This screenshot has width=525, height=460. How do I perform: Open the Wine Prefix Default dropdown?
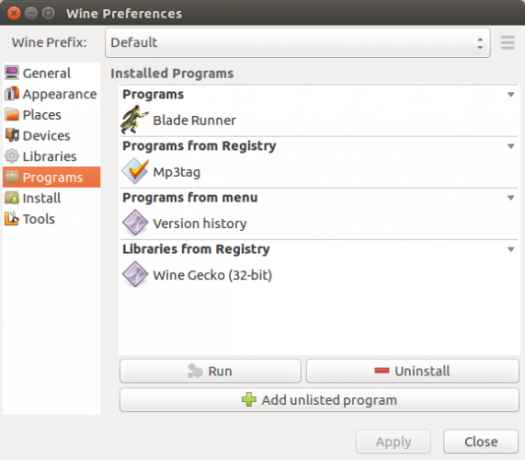point(298,43)
